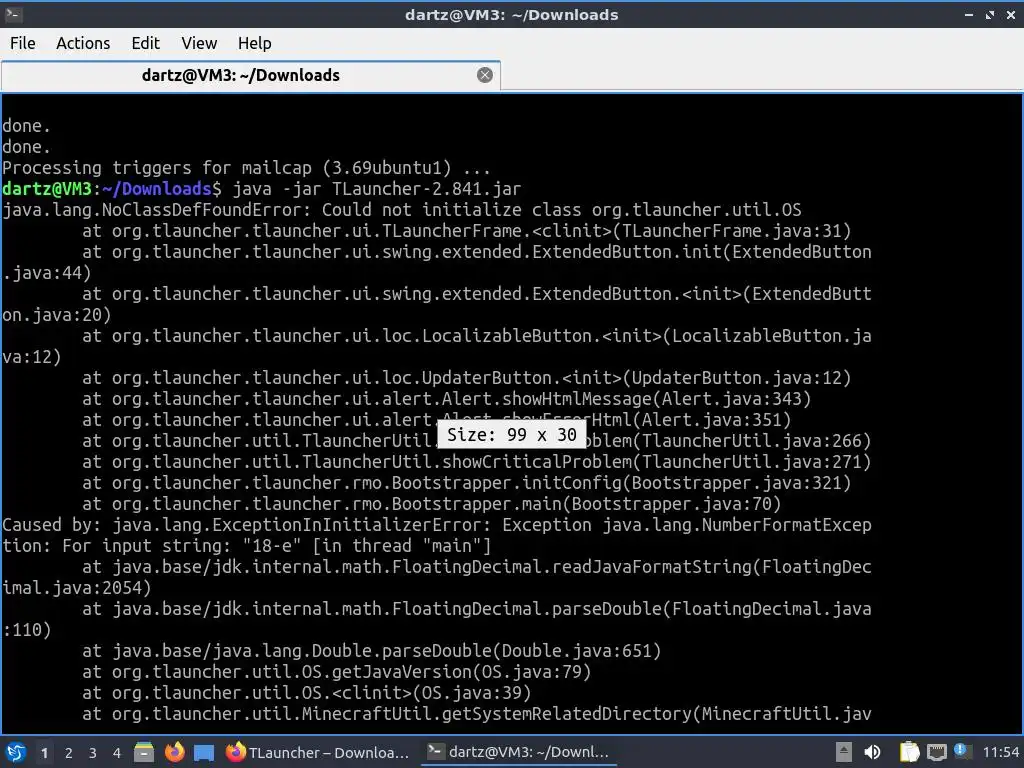Open the Help menu

(x=254, y=43)
